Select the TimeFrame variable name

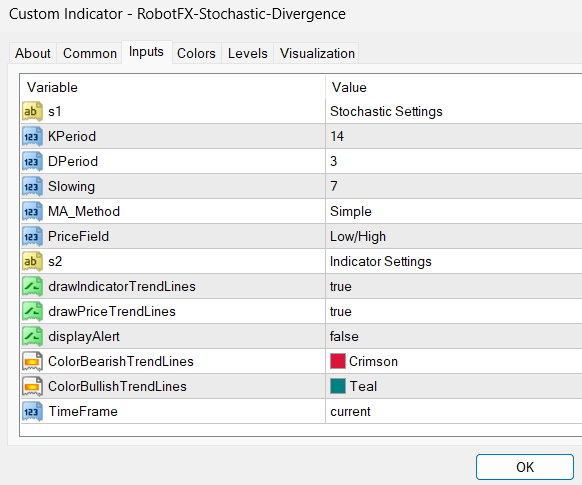83,411
